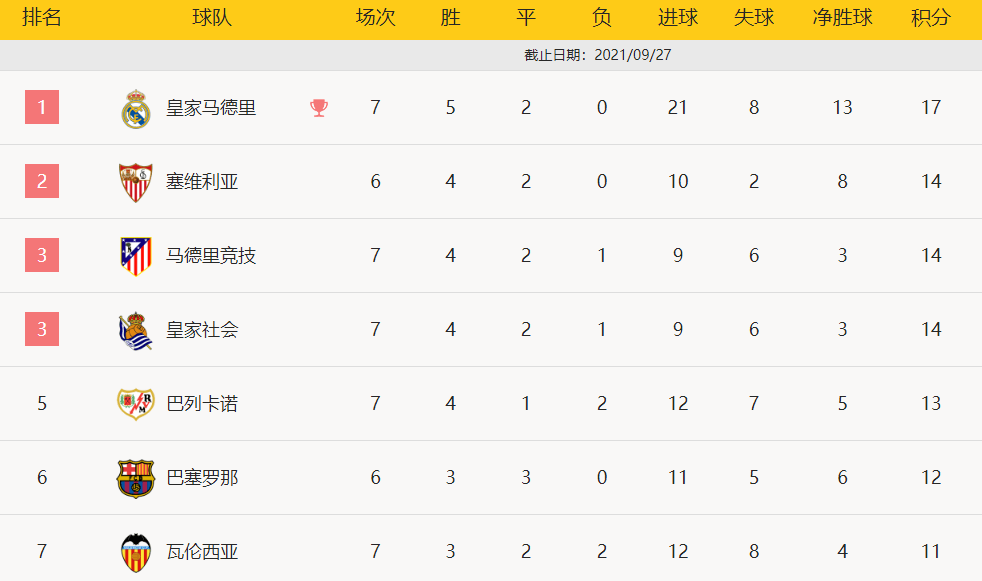This screenshot has height=581, width=982.
Task: Open the 皇家马德里 team link
Action: (211, 108)
